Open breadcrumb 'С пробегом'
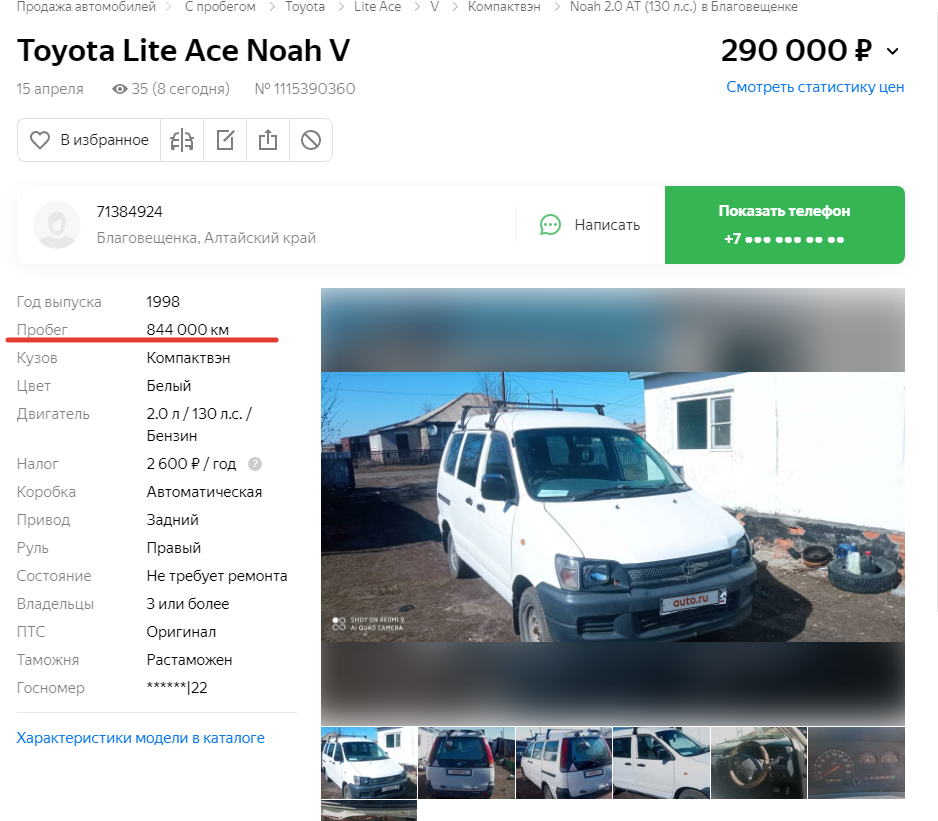 click(220, 7)
